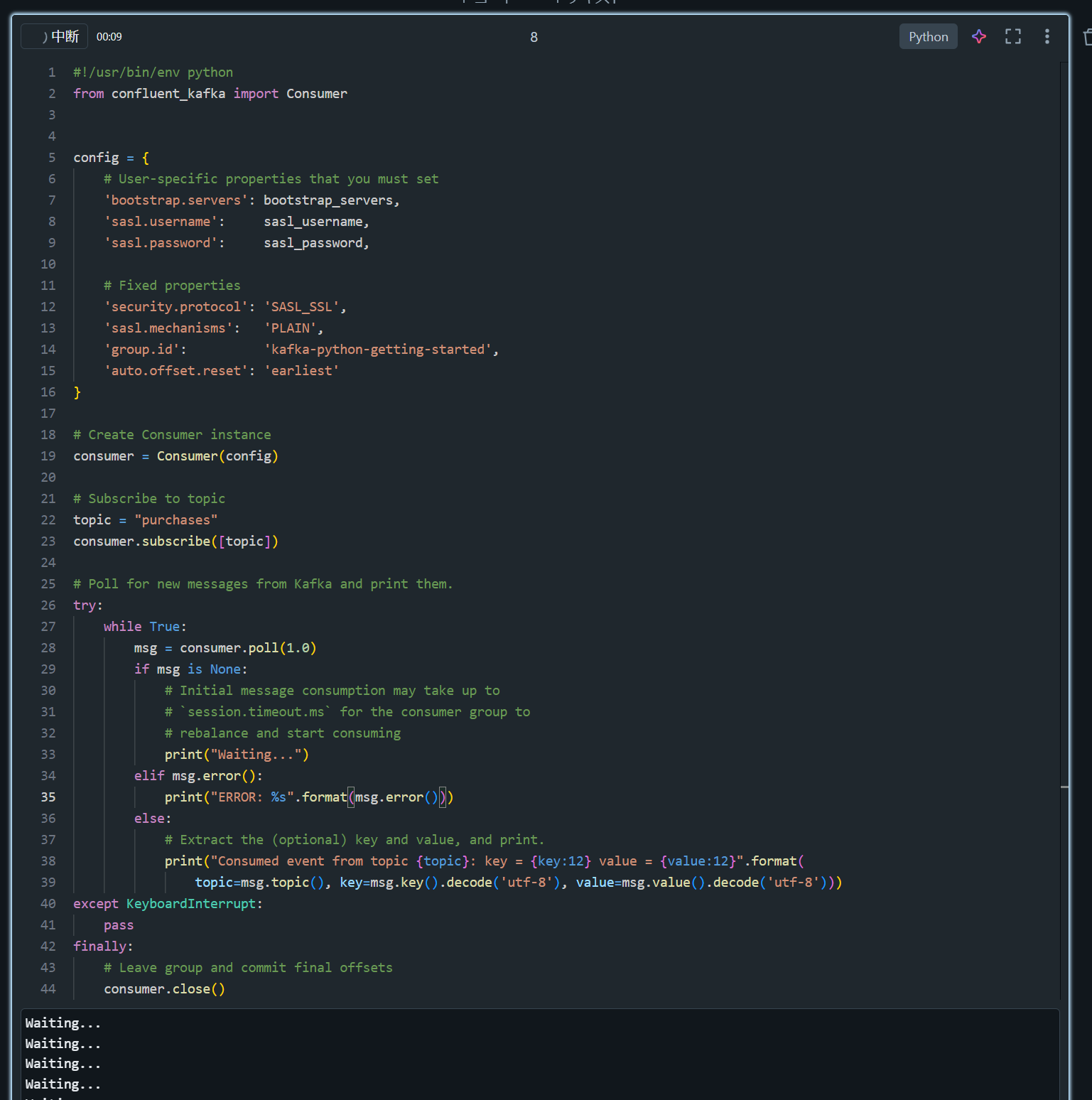Toggle fullscreen for the cell
Screen dimensions: 1092x1100
[1013, 36]
